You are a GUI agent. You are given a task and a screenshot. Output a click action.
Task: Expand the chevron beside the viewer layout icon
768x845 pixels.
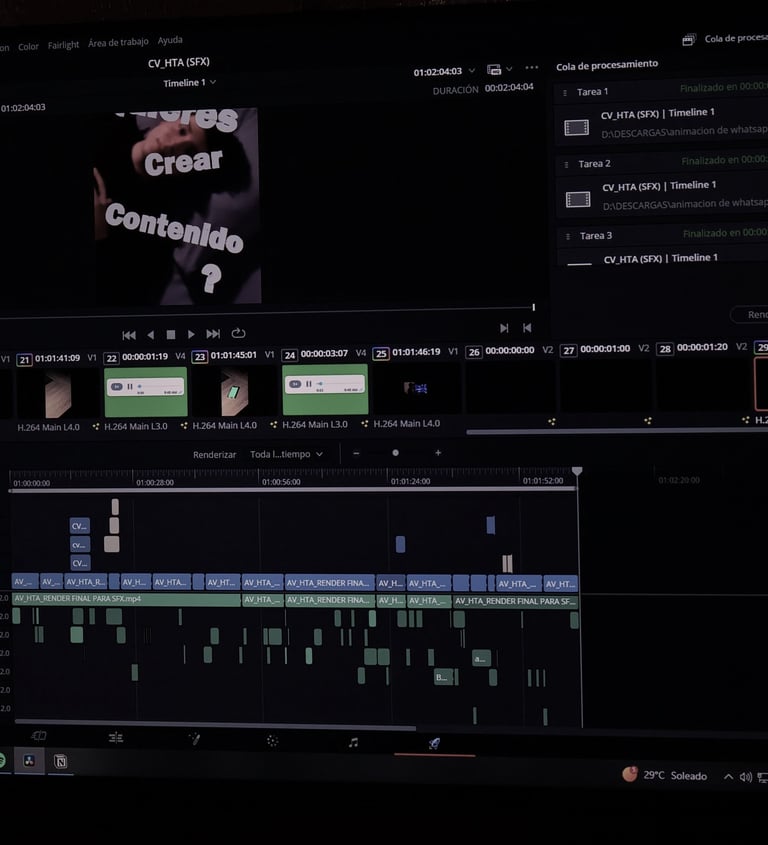[x=509, y=69]
